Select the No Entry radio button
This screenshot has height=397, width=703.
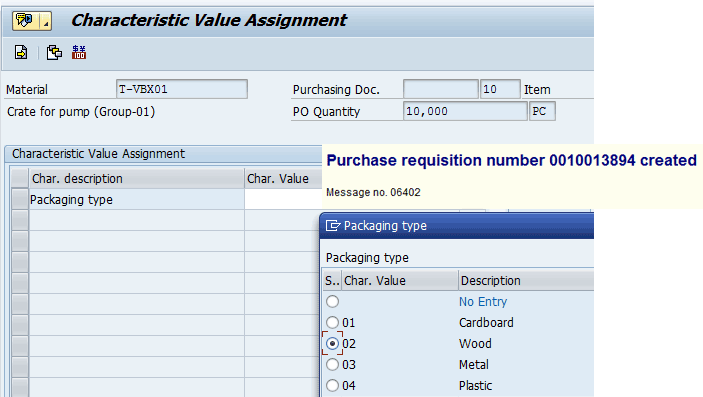pos(332,301)
